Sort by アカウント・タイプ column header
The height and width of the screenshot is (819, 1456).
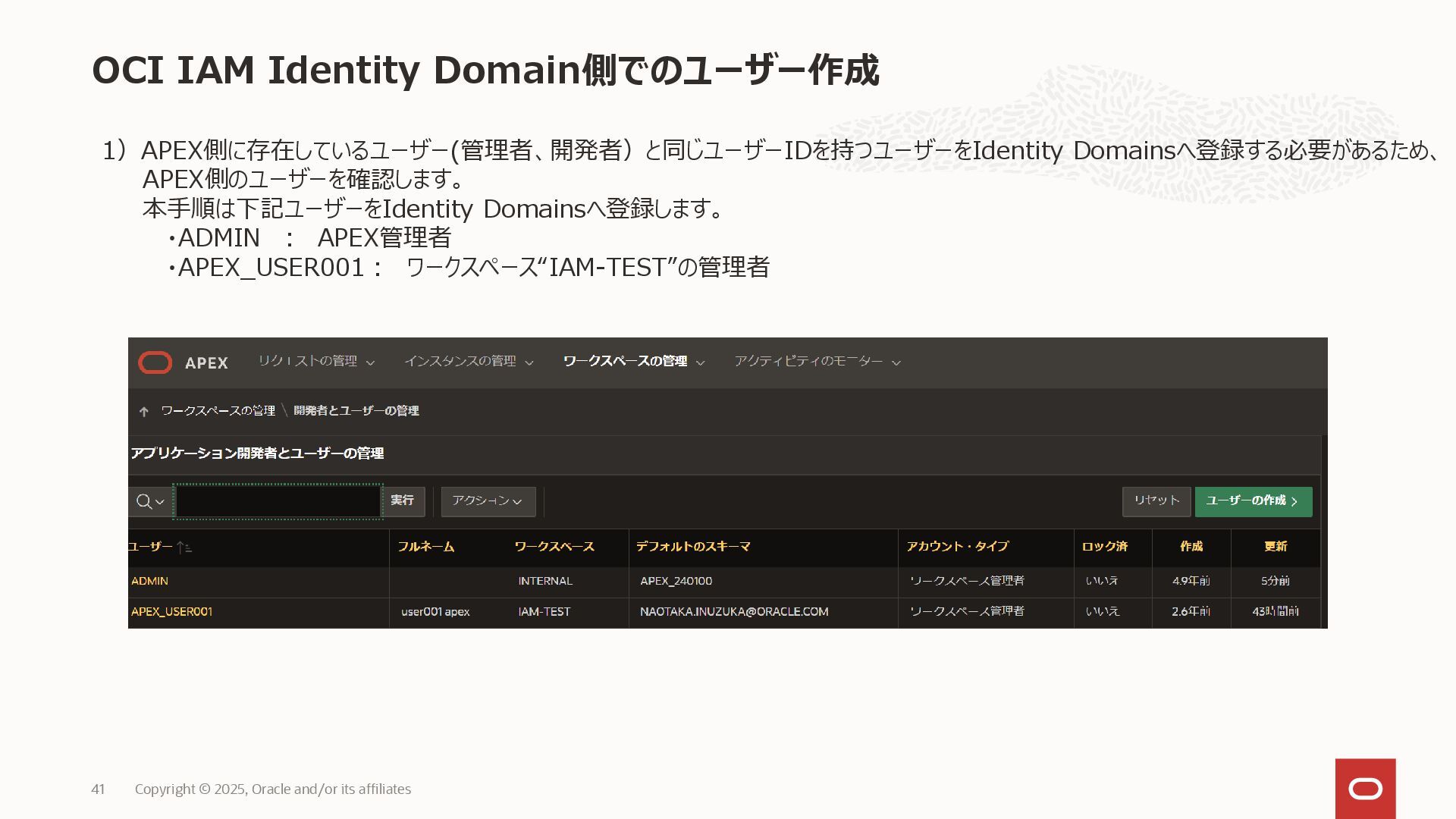click(958, 547)
